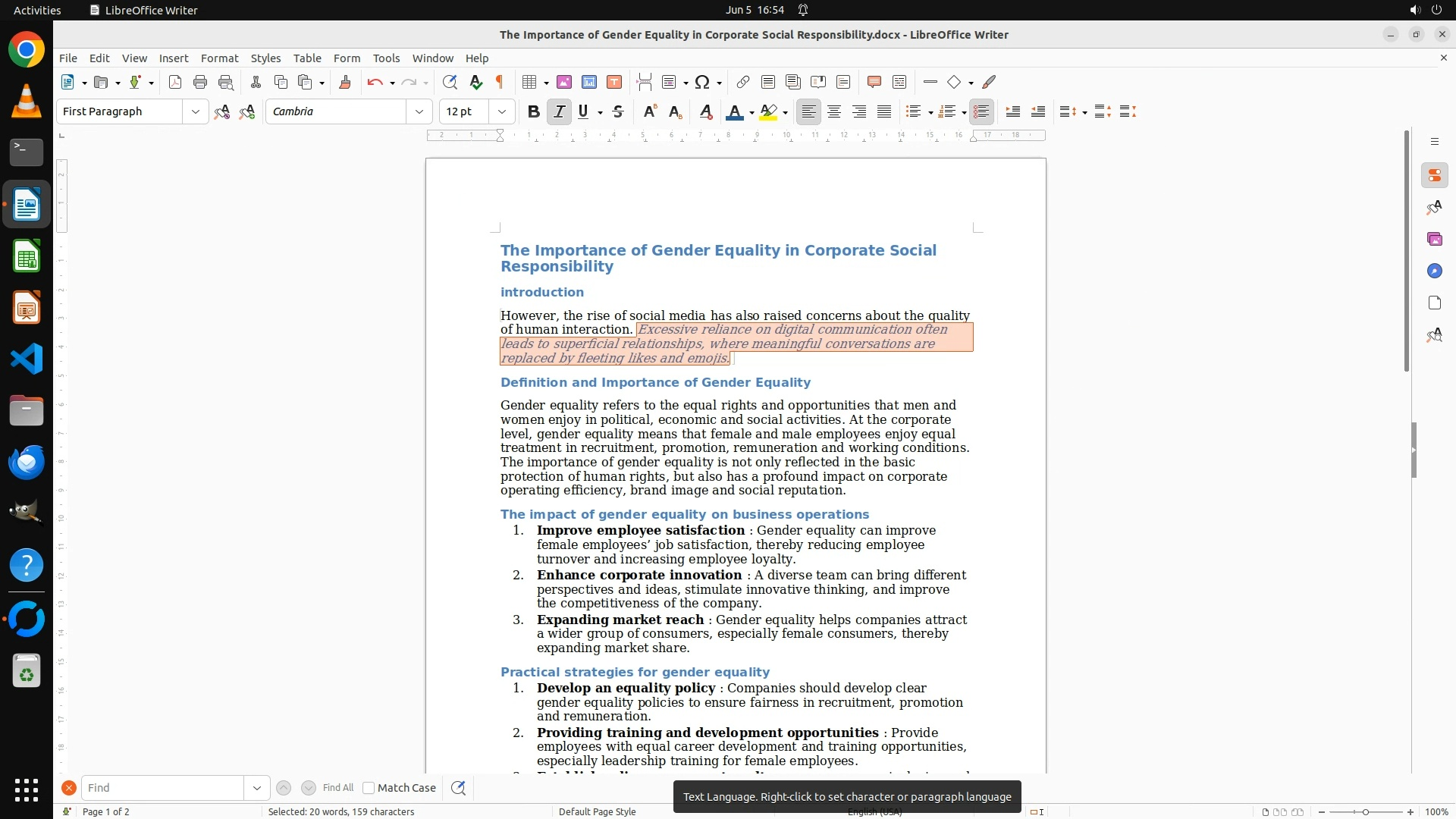1456x819 pixels.
Task: Click the Insert Image toolbar icon
Action: pos(564,82)
